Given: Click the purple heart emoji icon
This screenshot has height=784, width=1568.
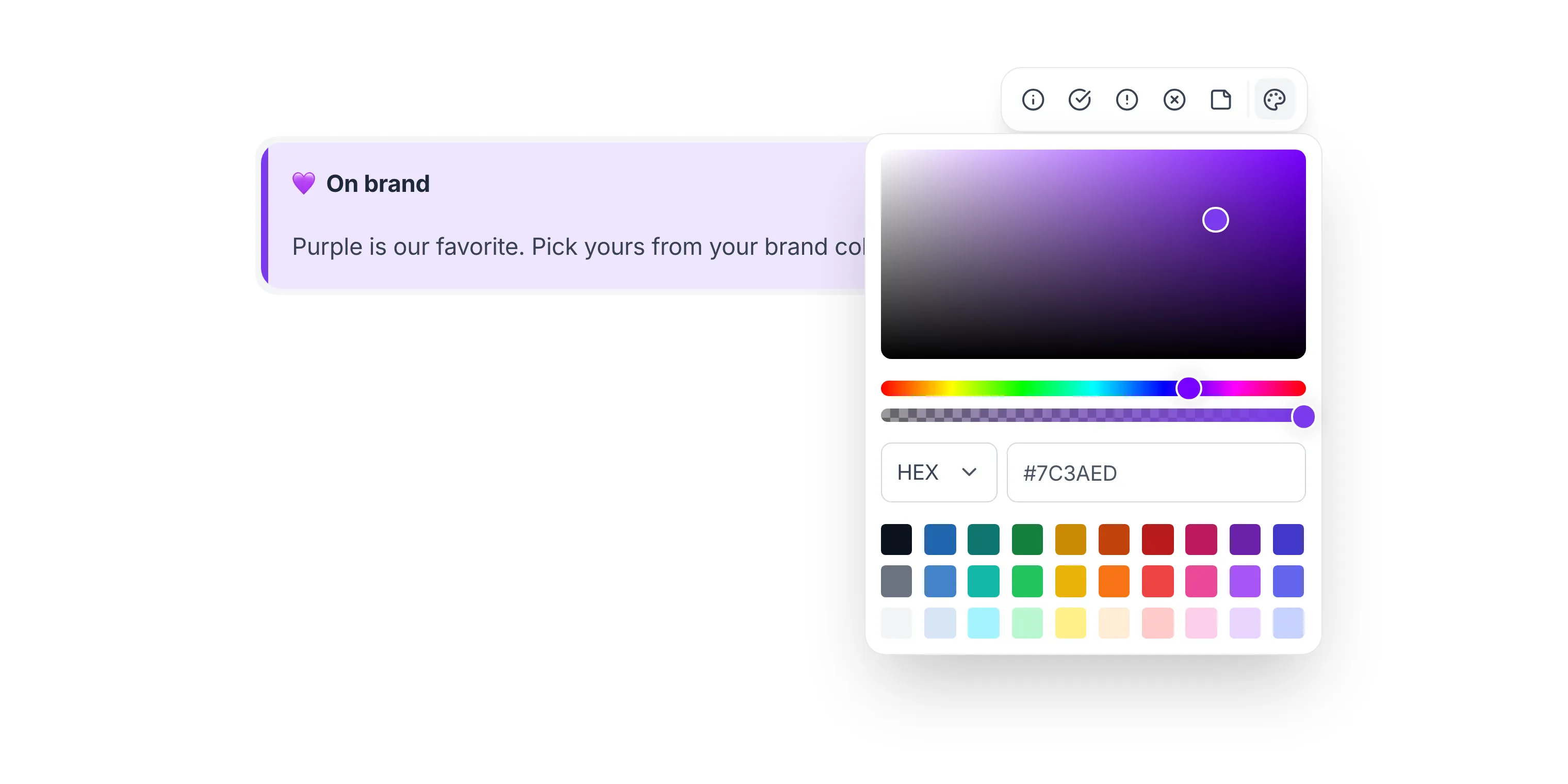Looking at the screenshot, I should (304, 183).
